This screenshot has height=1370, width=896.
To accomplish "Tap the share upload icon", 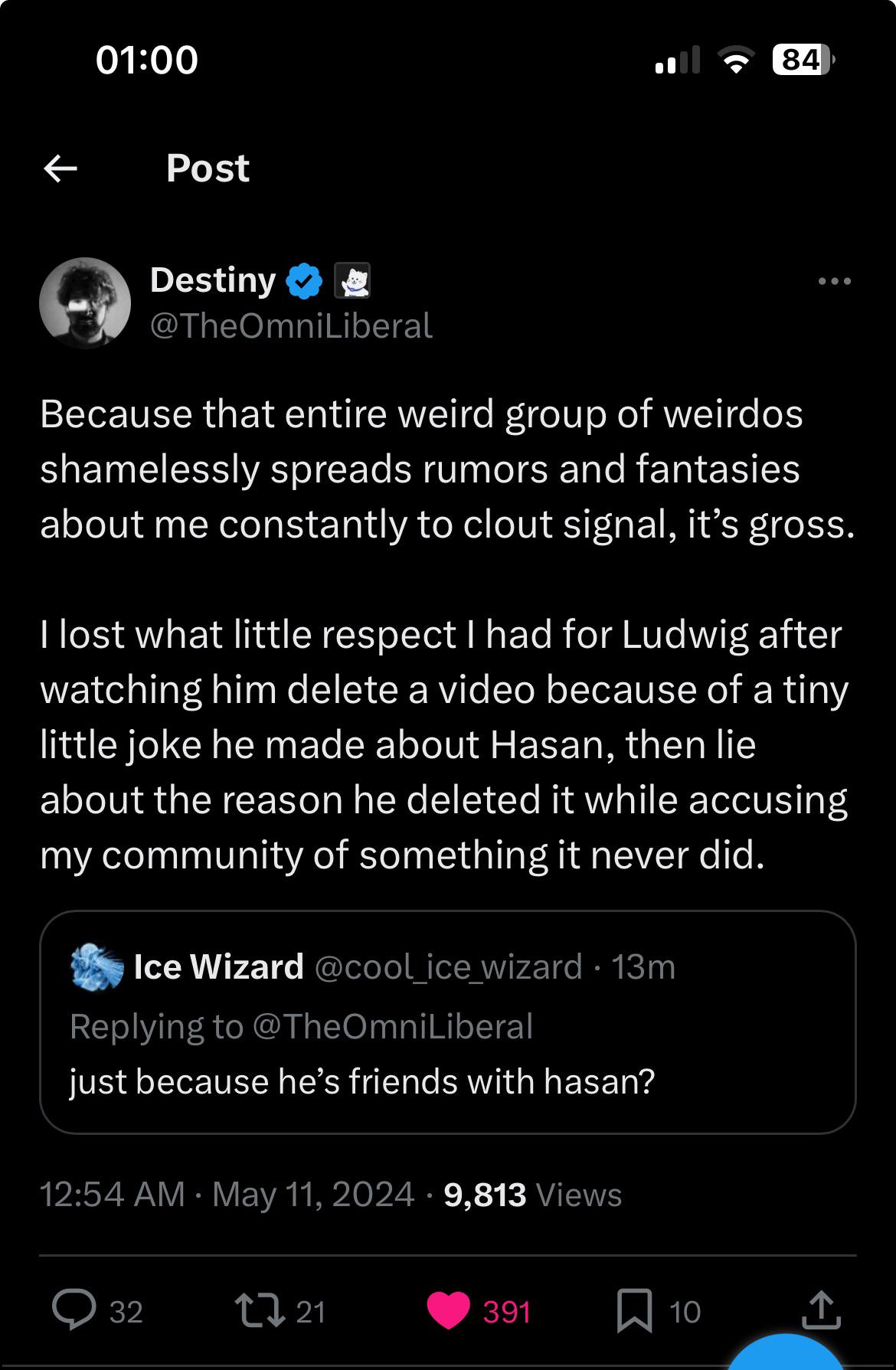I will click(x=821, y=1310).
